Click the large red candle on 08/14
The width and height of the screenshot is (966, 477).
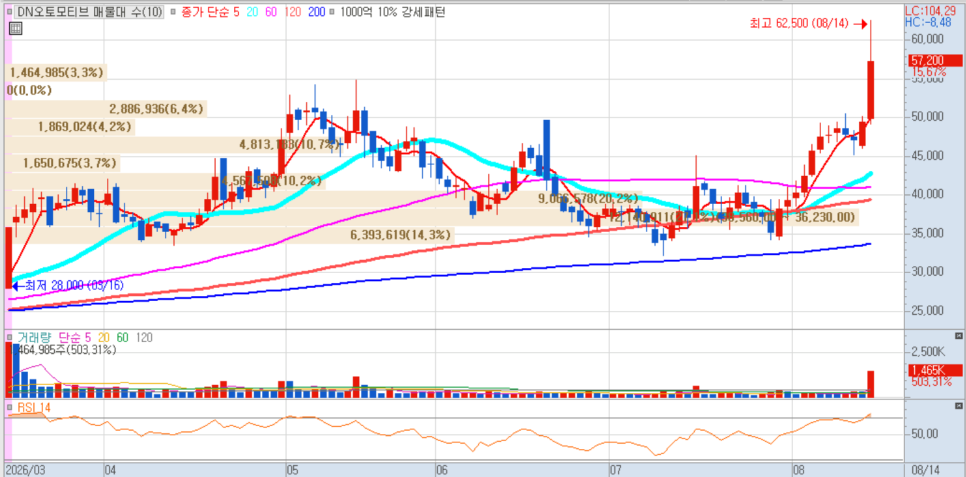(871, 90)
